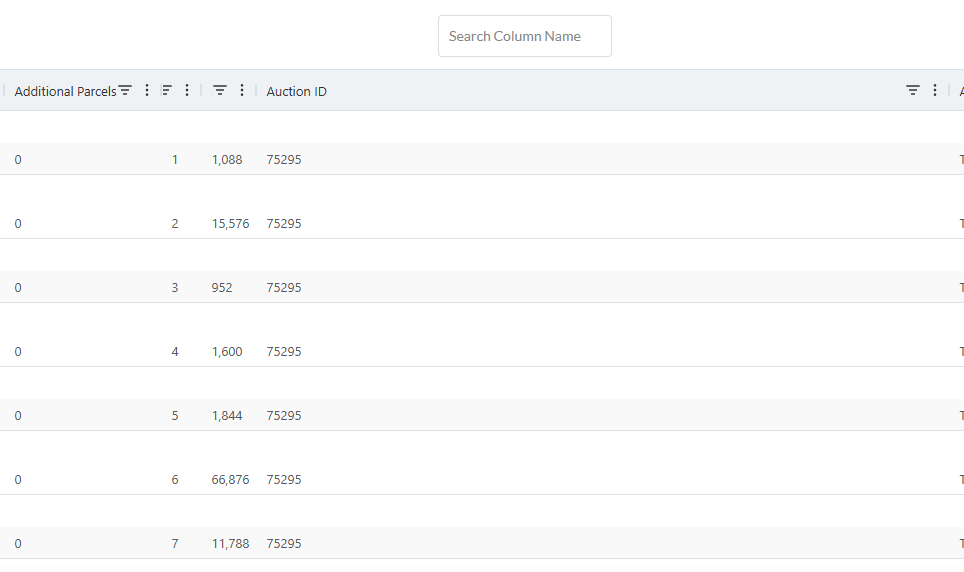Open the 0 link in row 7

pos(18,543)
